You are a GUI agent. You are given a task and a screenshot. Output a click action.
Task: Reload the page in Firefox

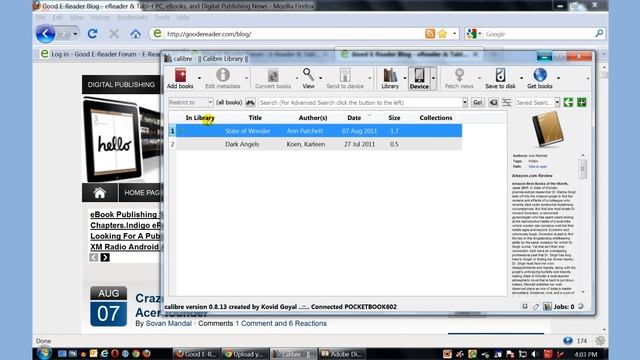(x=92, y=34)
